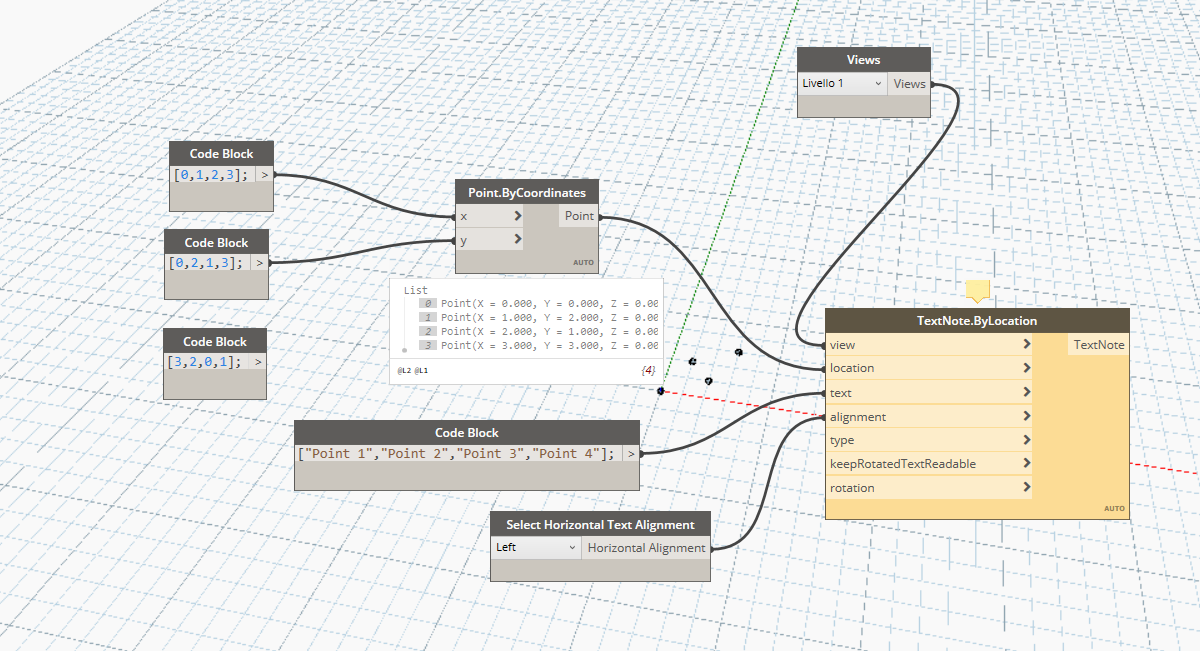
Task: Select the TextNote.ByLocation node title
Action: [977, 321]
